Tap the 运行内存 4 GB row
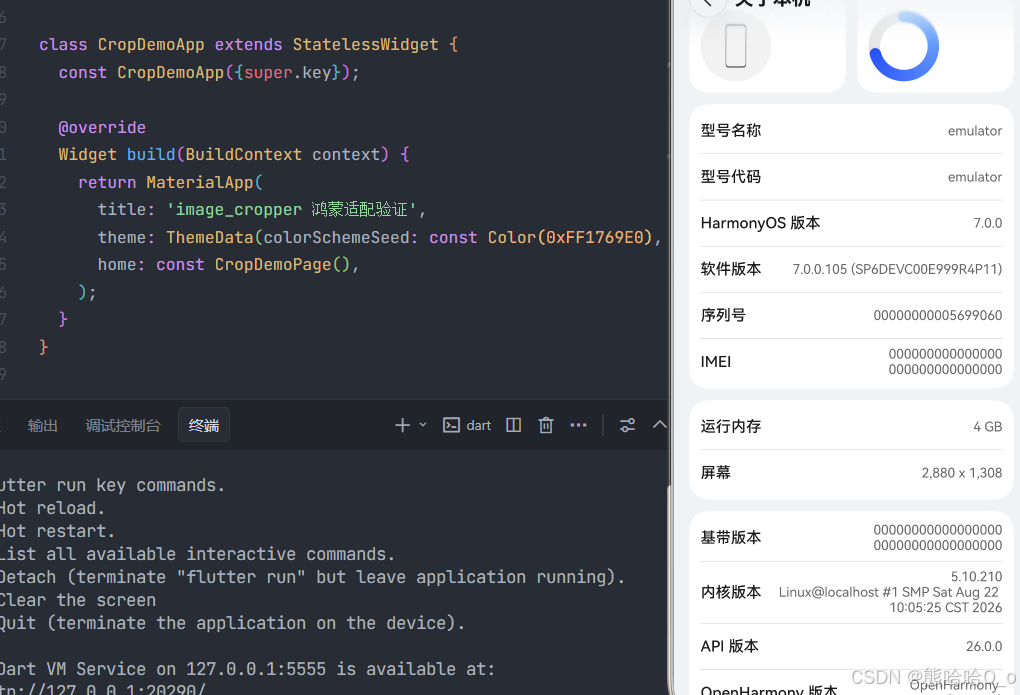The height and width of the screenshot is (695, 1020). pos(851,427)
